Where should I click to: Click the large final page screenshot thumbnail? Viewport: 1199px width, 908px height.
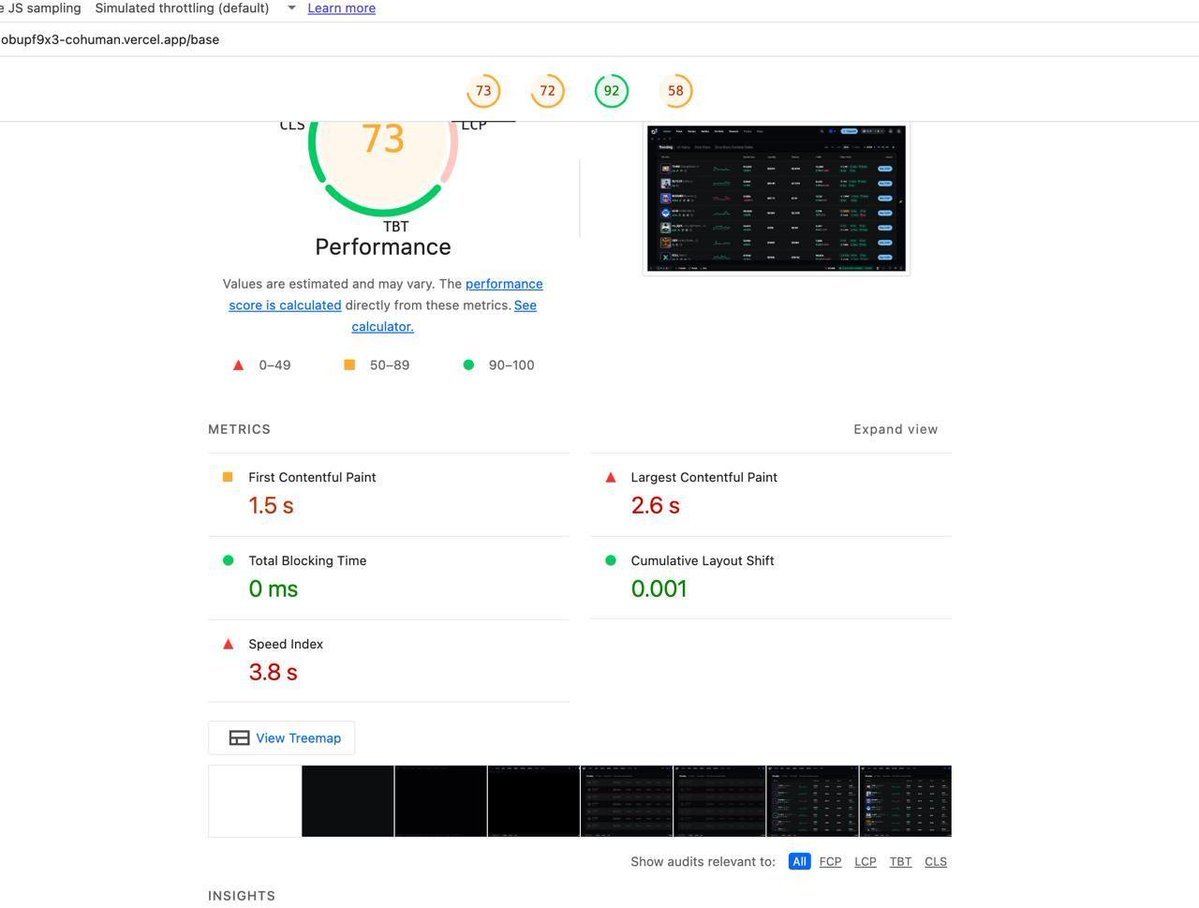coord(776,198)
